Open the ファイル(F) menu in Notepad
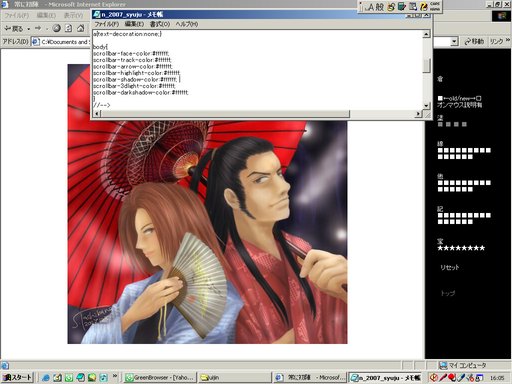This screenshot has height=384, width=512. click(107, 24)
